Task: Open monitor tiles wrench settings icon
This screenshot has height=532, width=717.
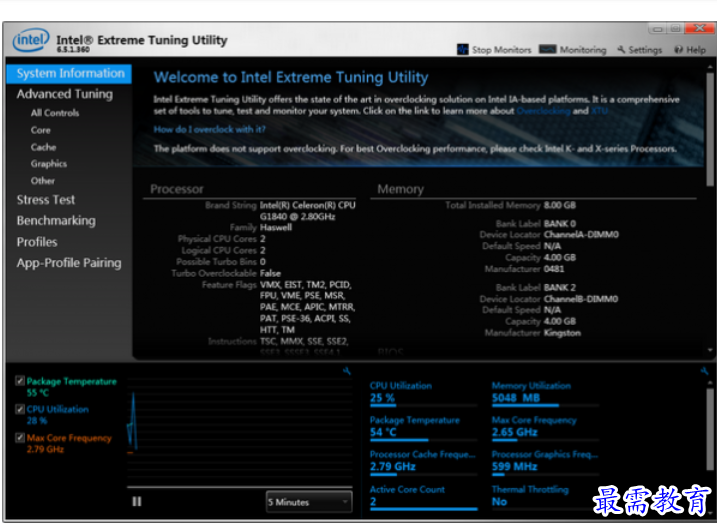Action: click(704, 371)
